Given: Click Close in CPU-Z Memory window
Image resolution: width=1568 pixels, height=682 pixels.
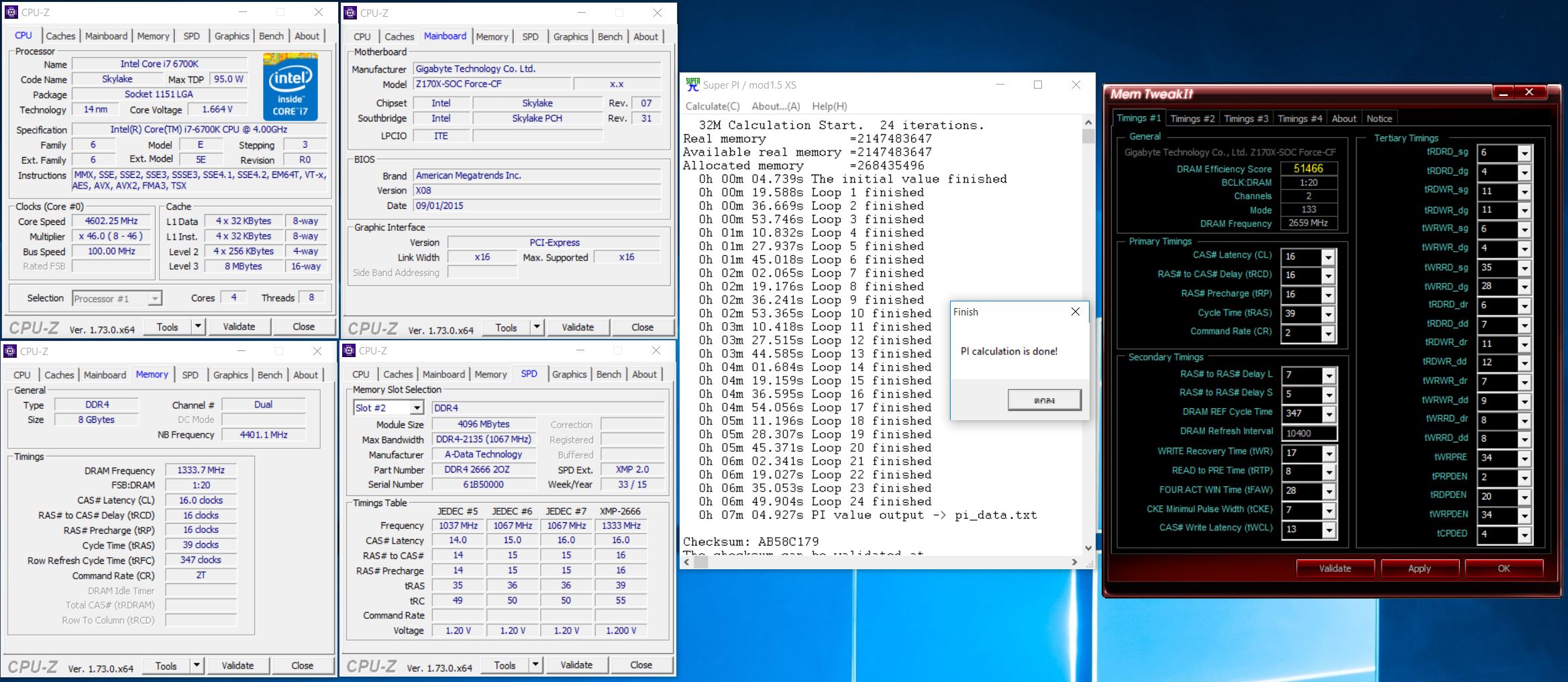Looking at the screenshot, I should coord(302,665).
